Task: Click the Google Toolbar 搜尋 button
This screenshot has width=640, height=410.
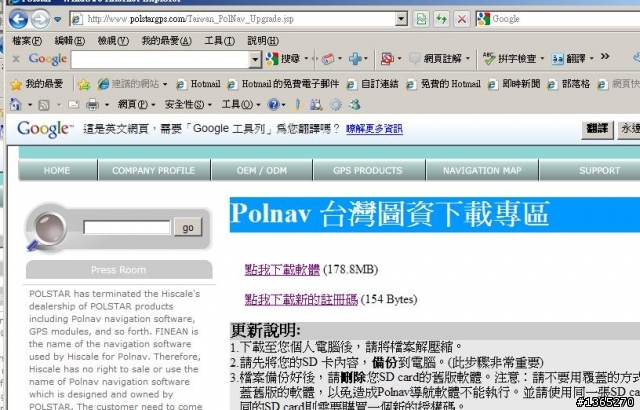Action: coord(283,59)
